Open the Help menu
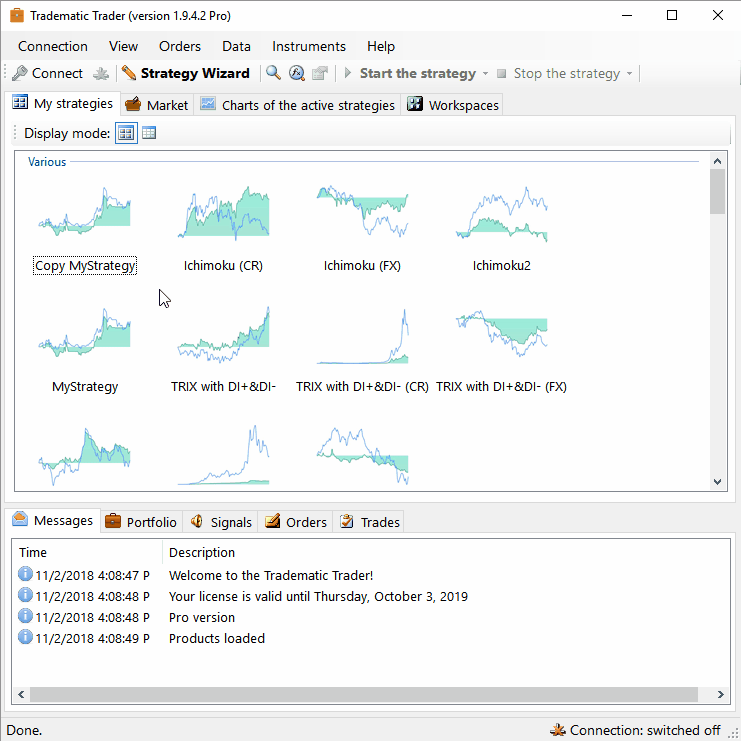Screen dimensions: 741x741 pyautogui.click(x=381, y=46)
